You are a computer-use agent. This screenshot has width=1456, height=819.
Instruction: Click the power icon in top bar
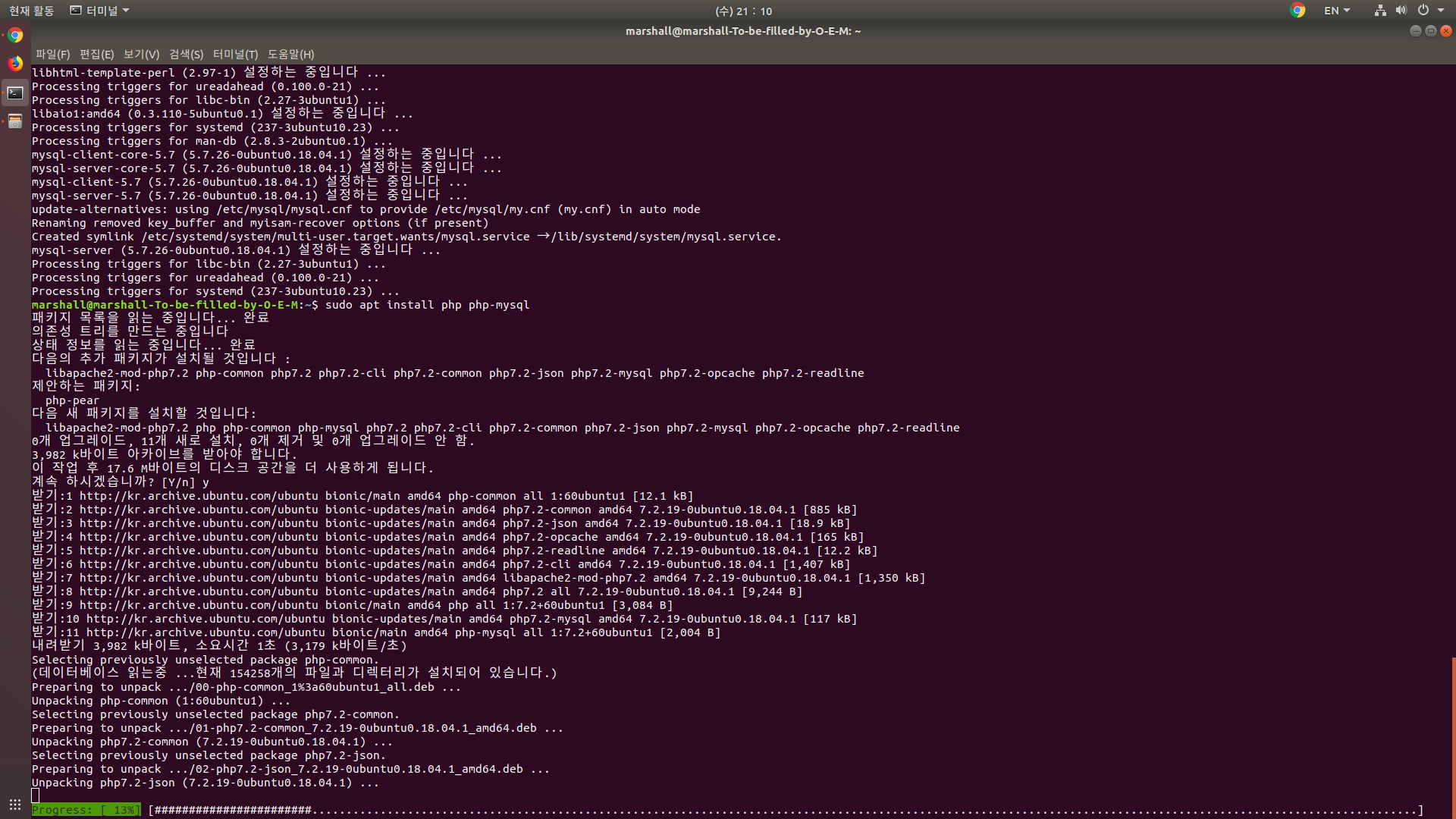[x=1423, y=11]
